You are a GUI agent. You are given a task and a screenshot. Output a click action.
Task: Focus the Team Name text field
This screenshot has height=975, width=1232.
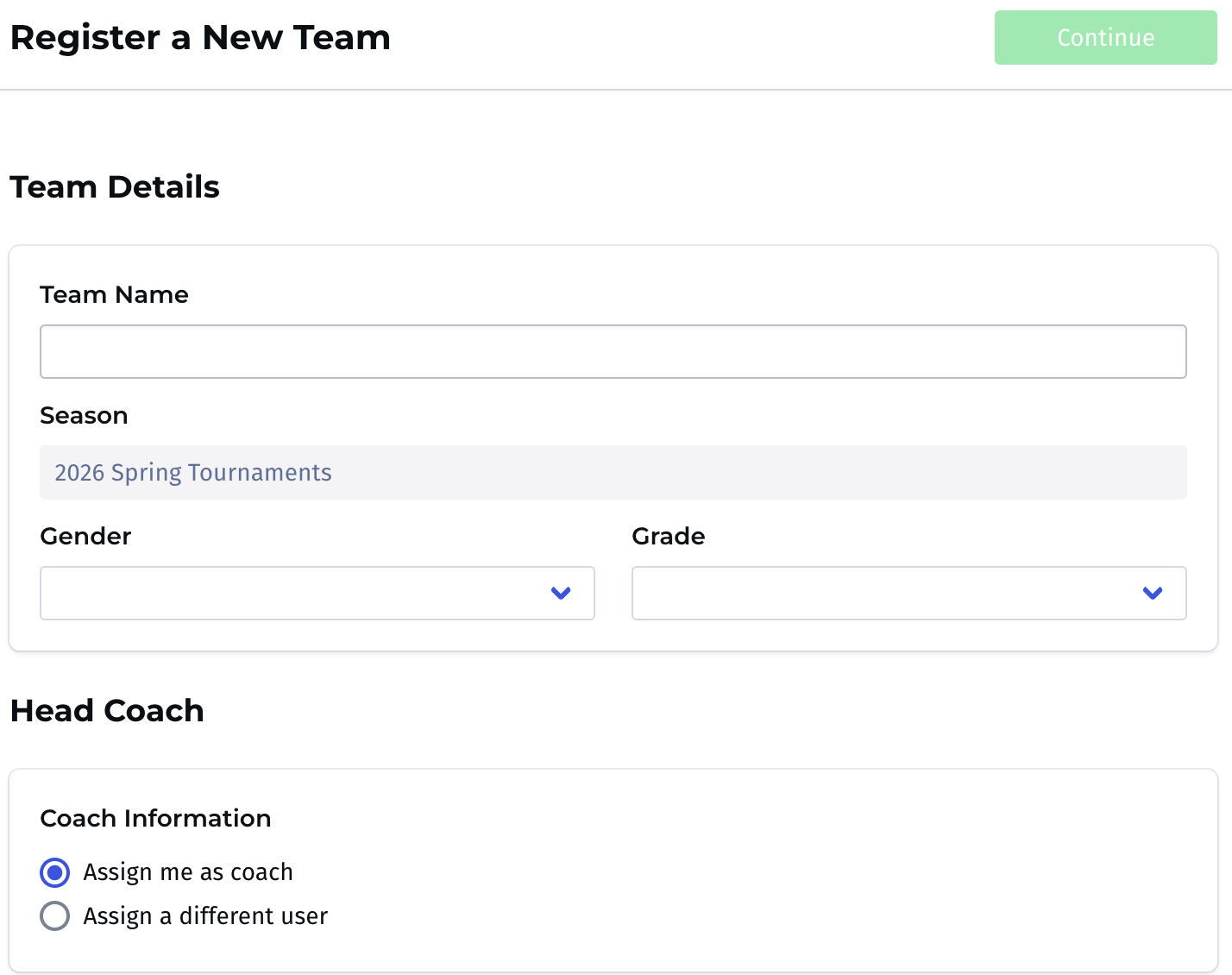point(613,351)
